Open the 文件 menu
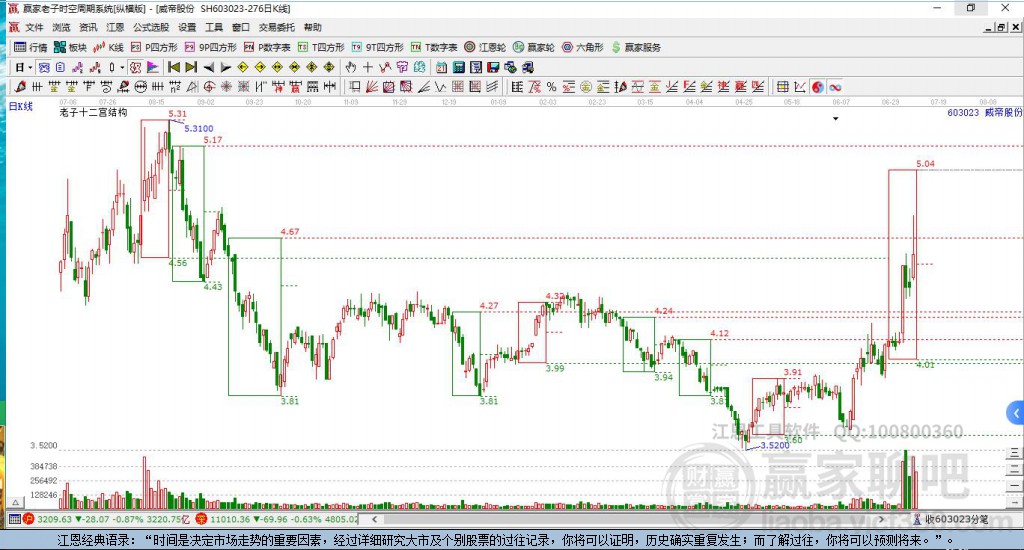The height and width of the screenshot is (550, 1024). [34, 27]
